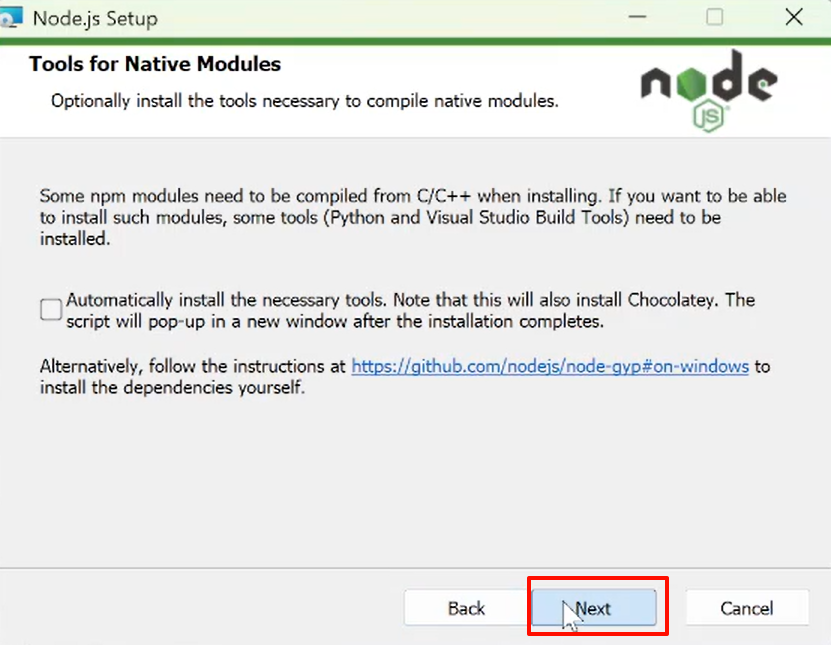The image size is (831, 645).
Task: Click the installer icon in title bar
Action: 11,17
